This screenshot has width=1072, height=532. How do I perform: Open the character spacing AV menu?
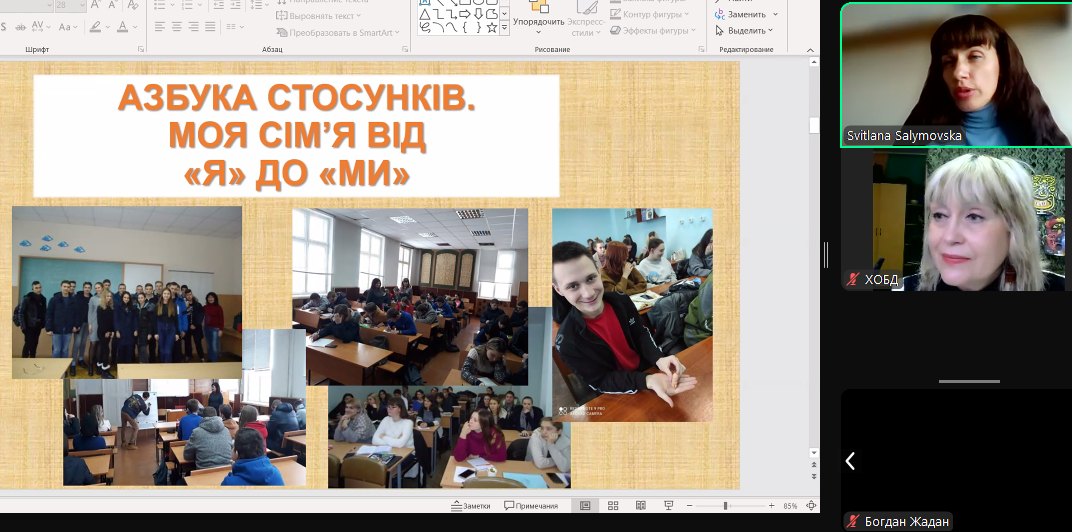pyautogui.click(x=40, y=27)
